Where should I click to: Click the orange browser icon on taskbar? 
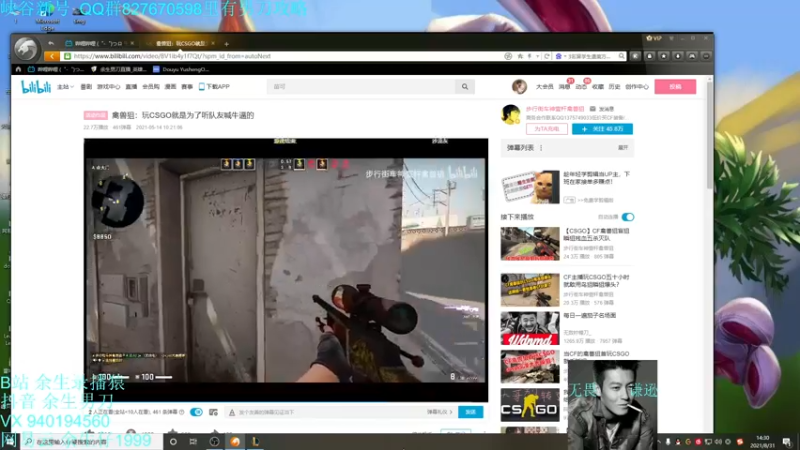[x=235, y=442]
